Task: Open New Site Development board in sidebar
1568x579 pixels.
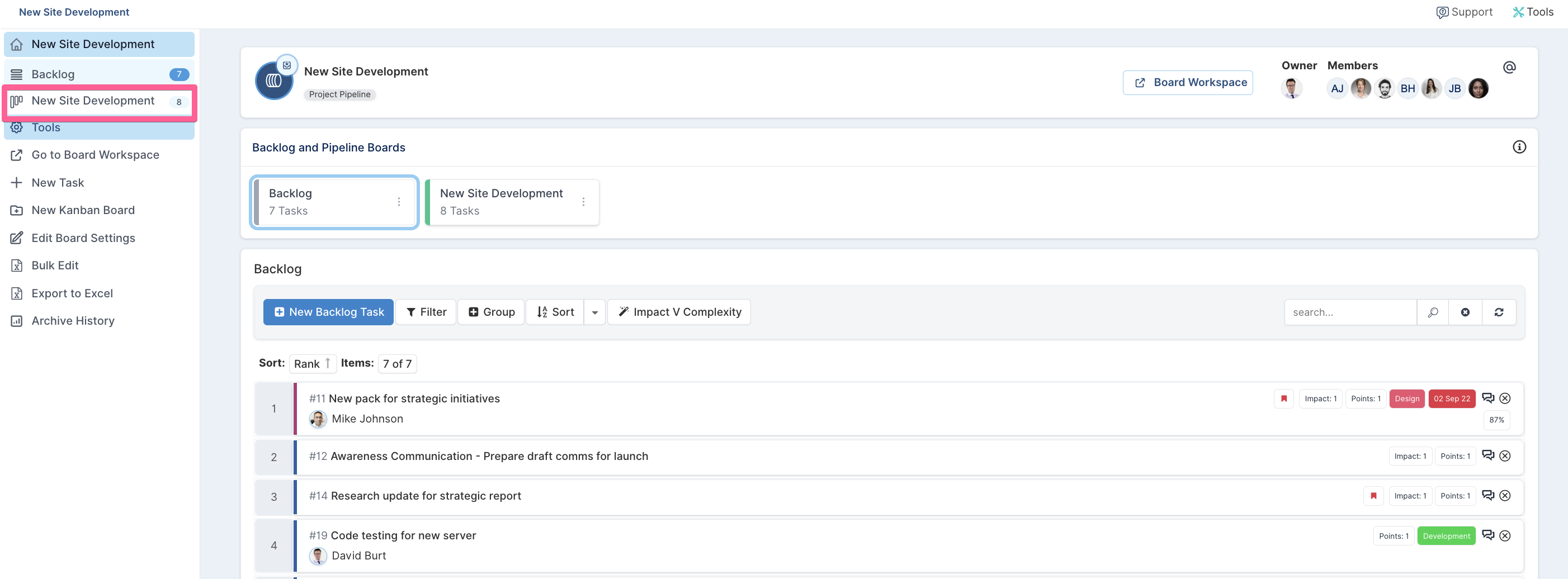Action: coord(99,101)
